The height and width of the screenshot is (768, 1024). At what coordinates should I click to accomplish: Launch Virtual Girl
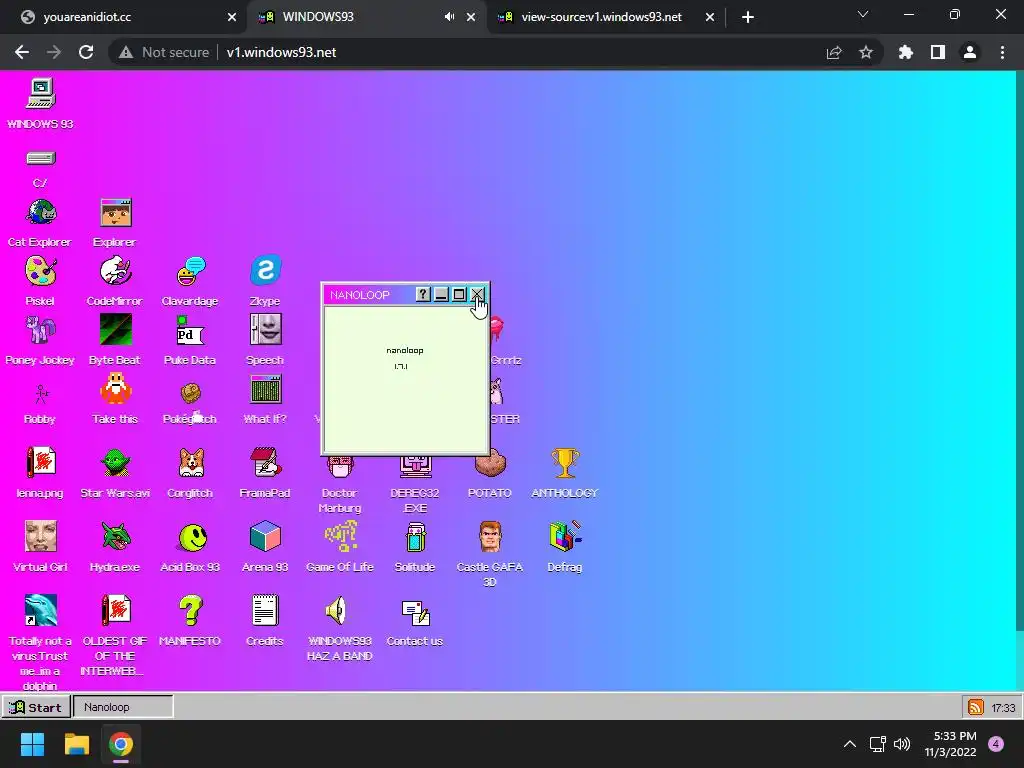coord(40,537)
